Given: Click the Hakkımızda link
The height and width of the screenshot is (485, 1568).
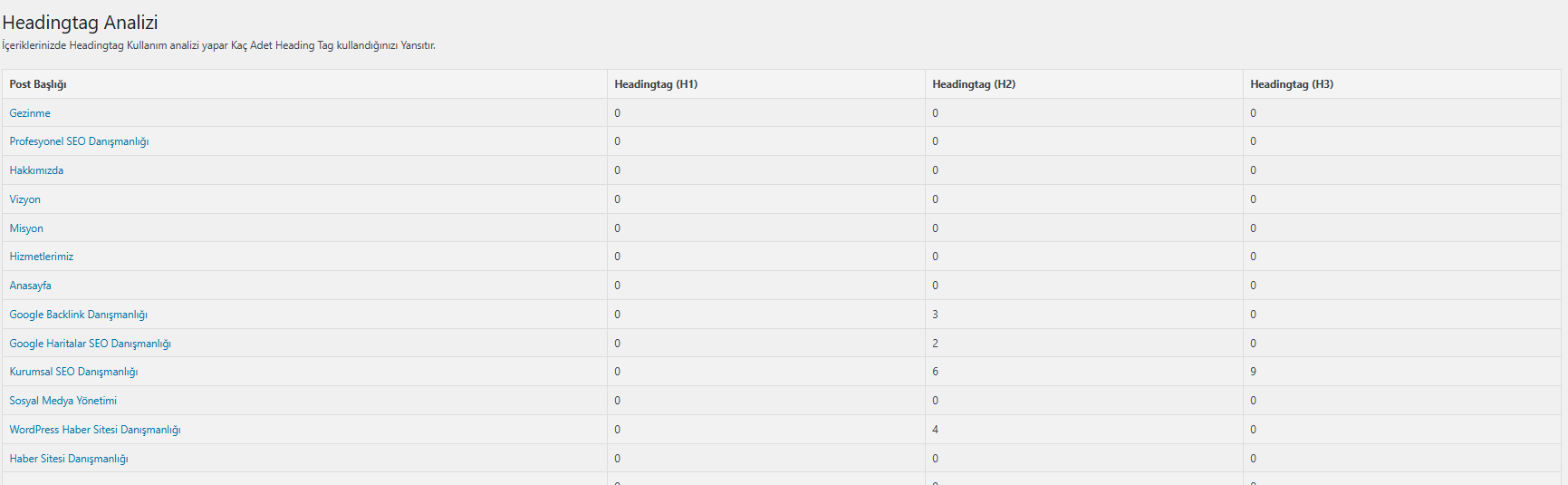Looking at the screenshot, I should click(x=36, y=170).
